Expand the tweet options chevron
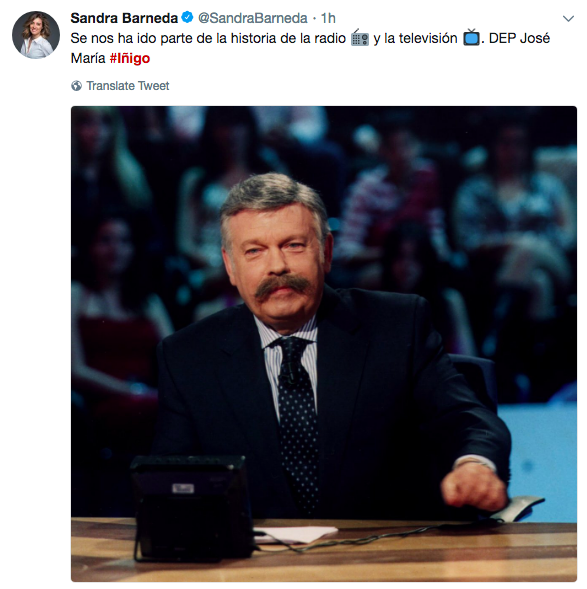Viewport: 587px width, 589px height. pyautogui.click(x=568, y=18)
